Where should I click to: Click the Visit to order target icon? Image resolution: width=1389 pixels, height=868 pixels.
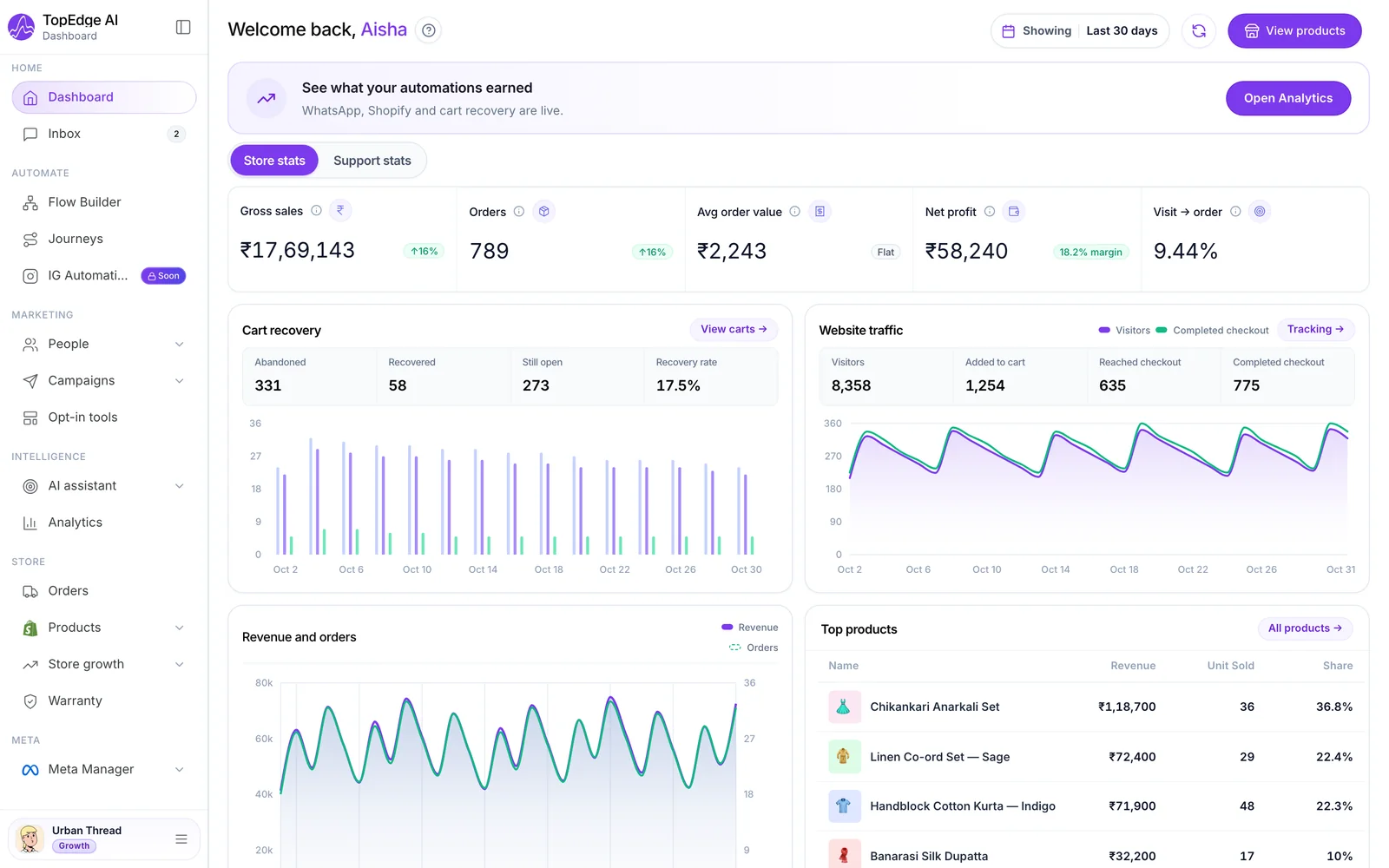pos(1260,211)
